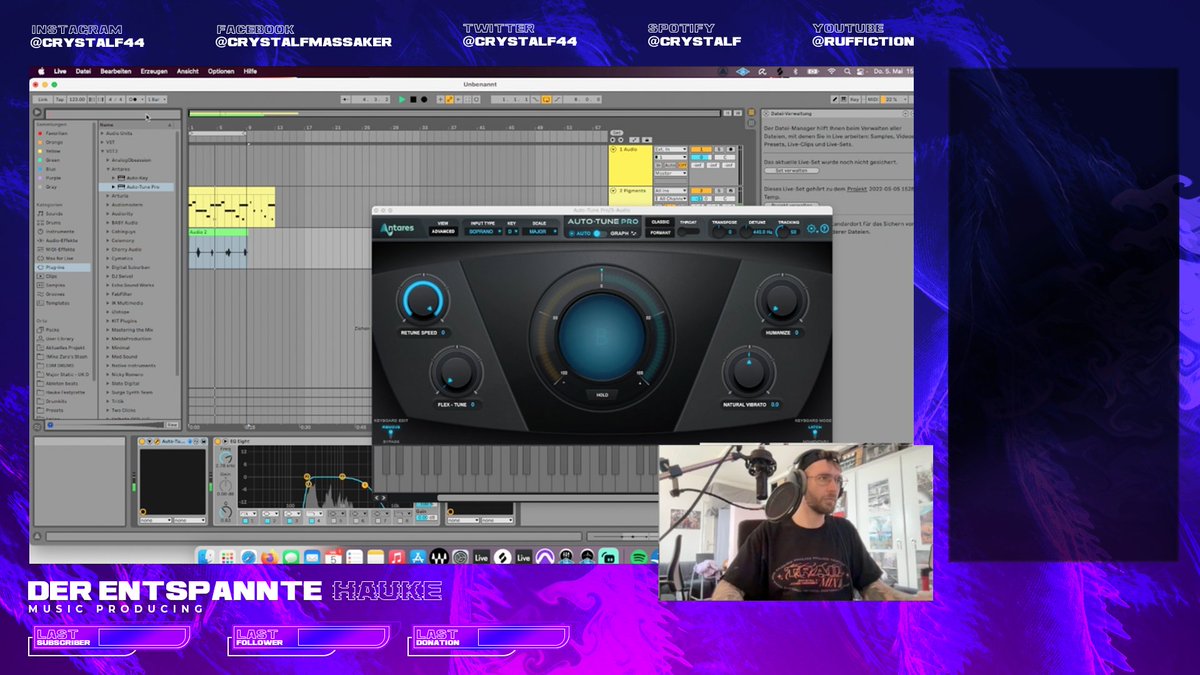Click the Set verwalten button
Image resolution: width=1200 pixels, height=675 pixels.
click(791, 170)
